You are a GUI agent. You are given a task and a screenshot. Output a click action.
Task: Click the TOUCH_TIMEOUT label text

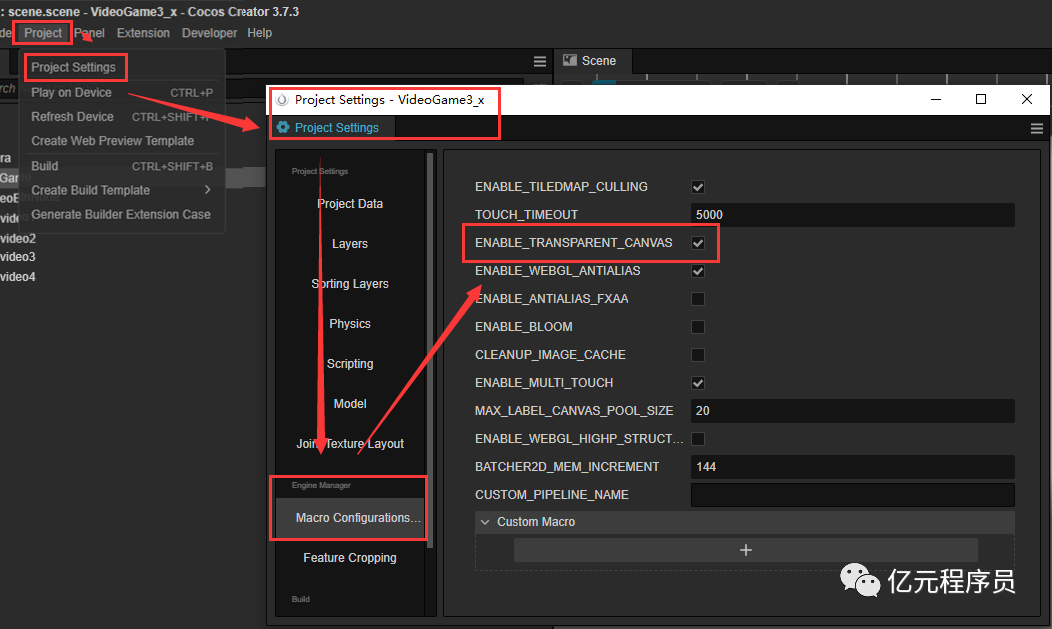click(x=526, y=215)
